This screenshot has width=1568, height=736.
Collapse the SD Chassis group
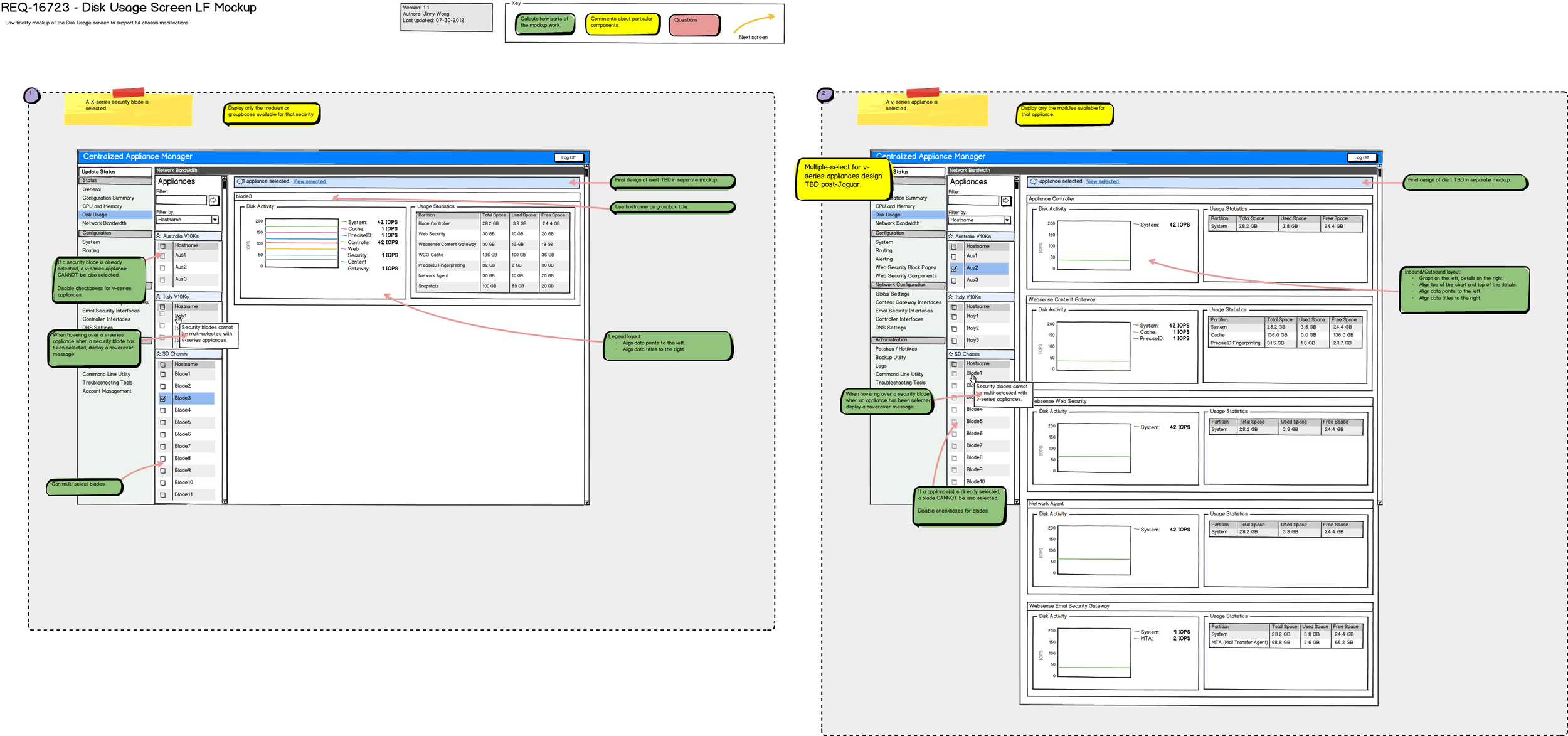tap(158, 354)
